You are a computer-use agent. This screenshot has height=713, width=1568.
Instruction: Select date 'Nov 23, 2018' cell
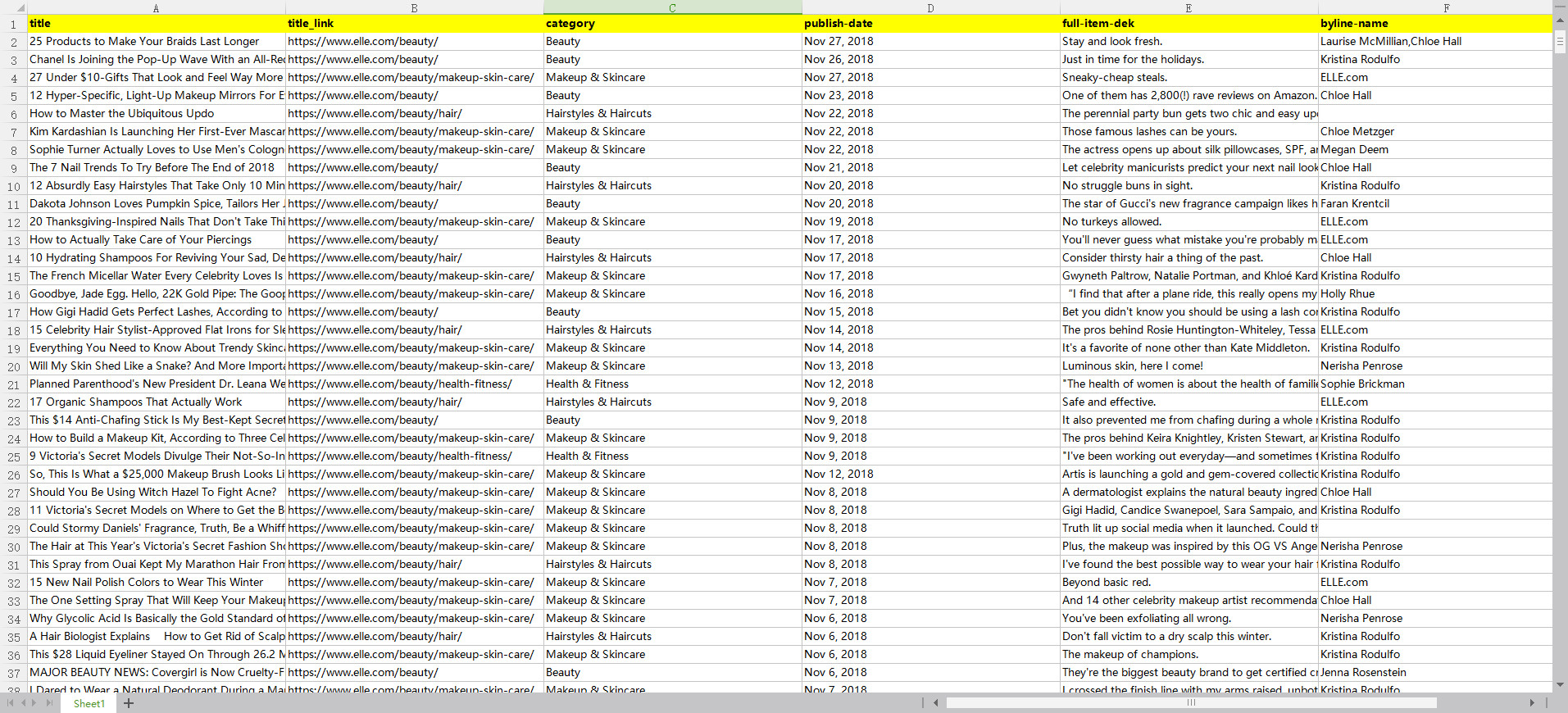click(x=931, y=96)
